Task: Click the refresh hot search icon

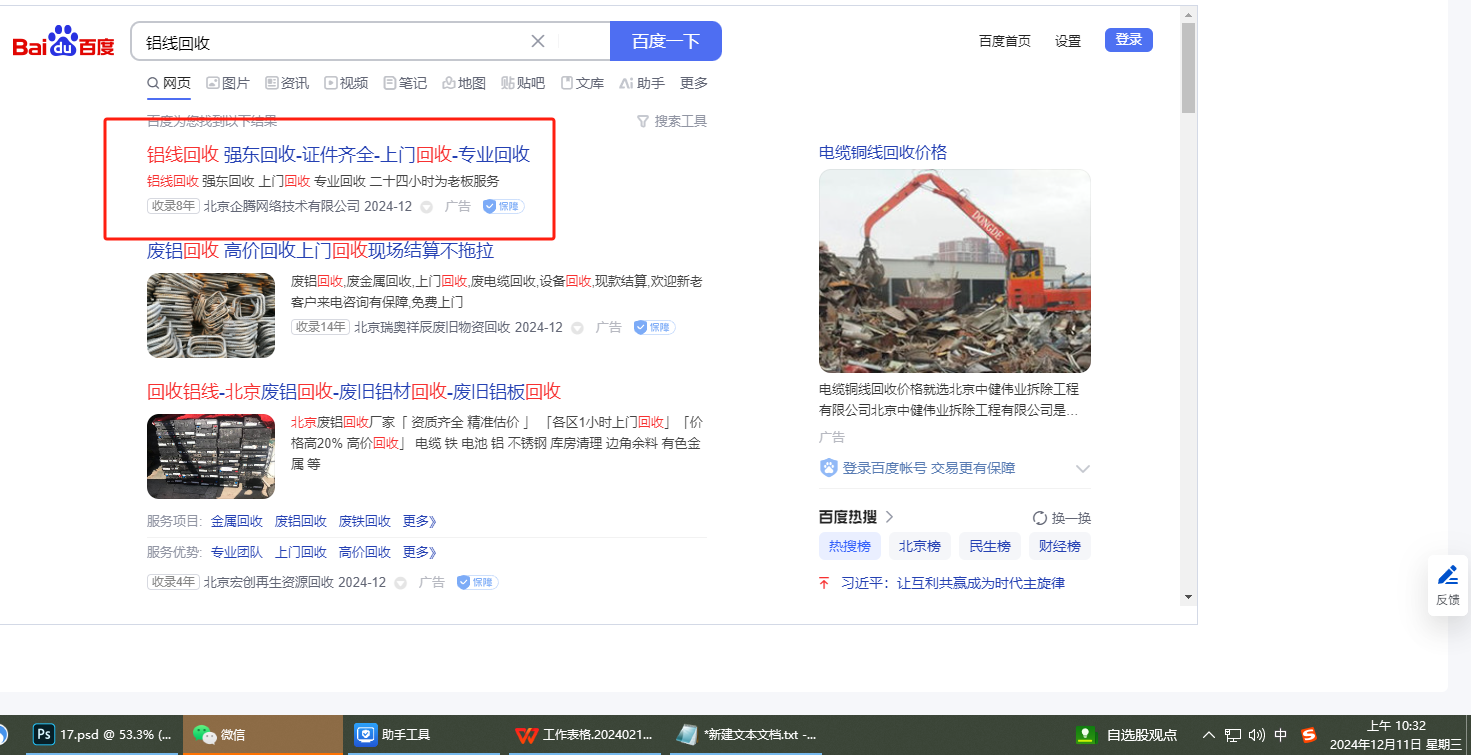Action: click(1040, 518)
